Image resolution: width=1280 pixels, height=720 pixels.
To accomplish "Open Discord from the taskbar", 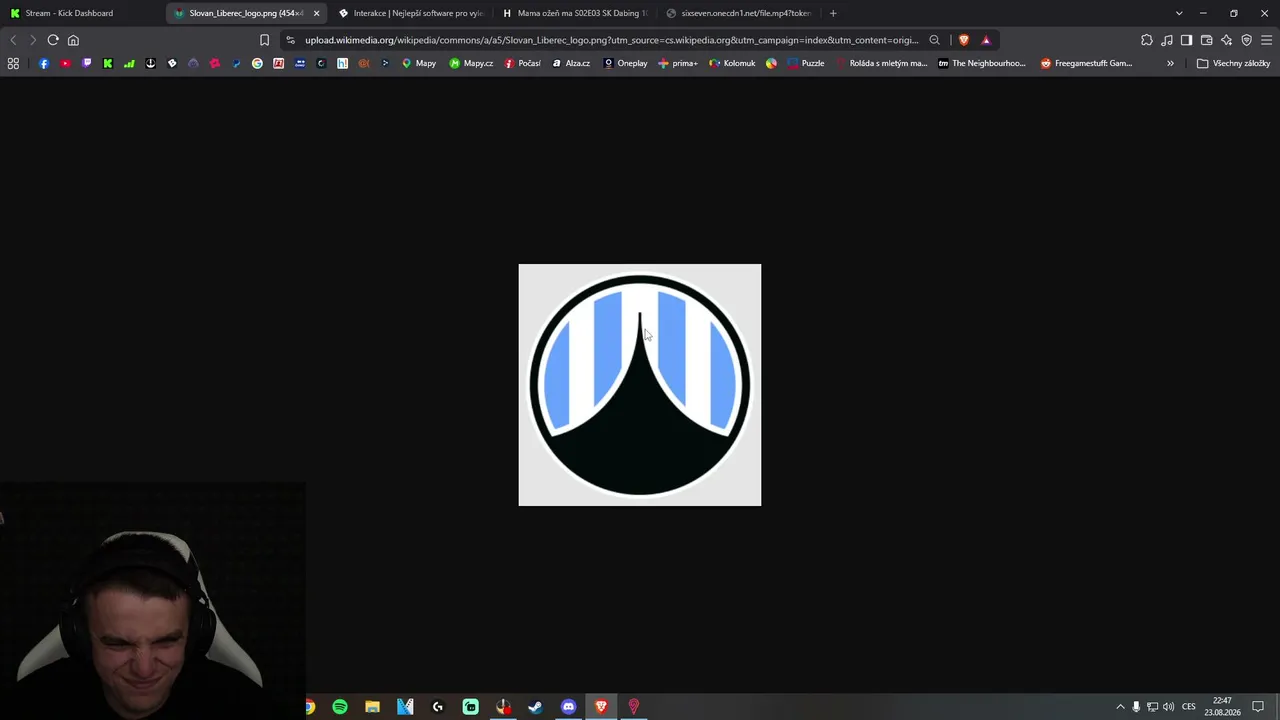I will point(568,707).
